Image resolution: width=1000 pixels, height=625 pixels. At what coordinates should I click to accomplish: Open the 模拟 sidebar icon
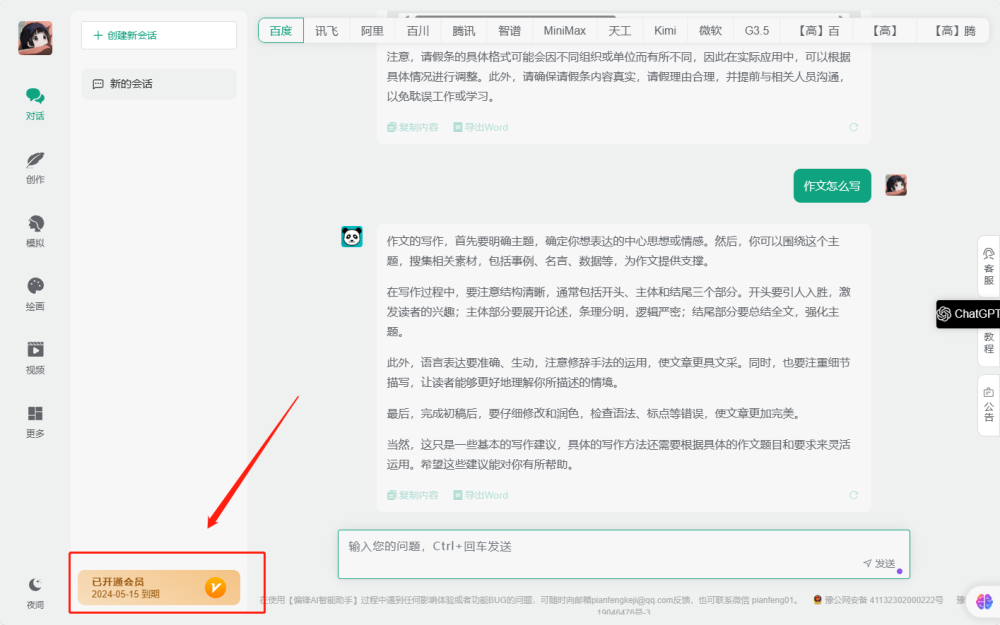coord(35,231)
